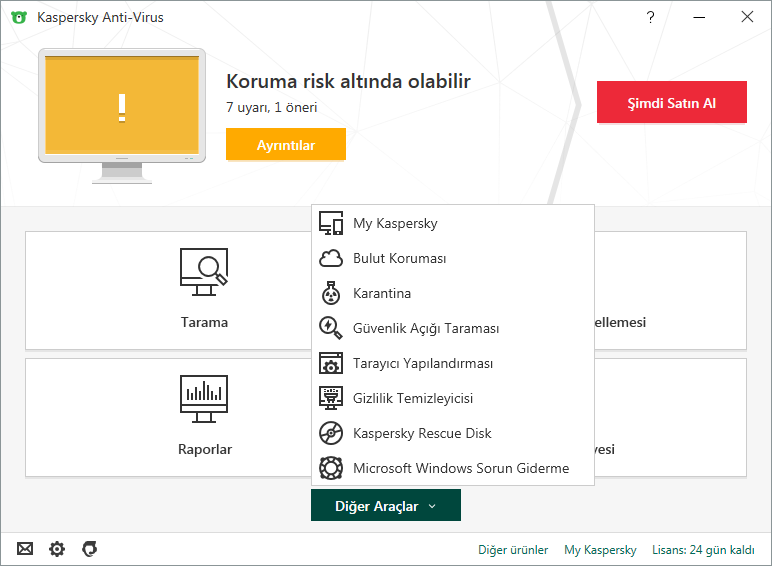The width and height of the screenshot is (772, 566).
Task: Select Kaspersky Rescue Disk entry
Action: point(453,433)
